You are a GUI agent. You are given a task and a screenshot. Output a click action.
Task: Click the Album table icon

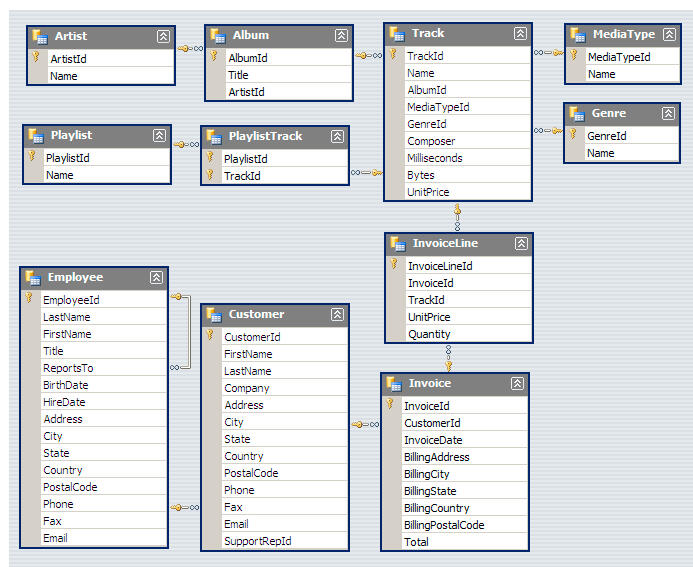218,35
